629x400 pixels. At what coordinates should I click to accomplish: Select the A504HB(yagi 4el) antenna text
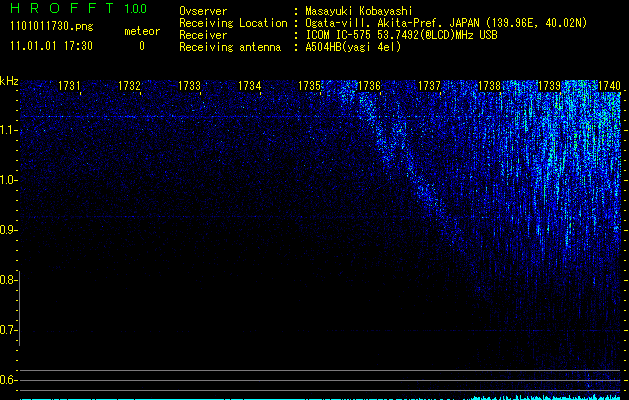coord(353,47)
